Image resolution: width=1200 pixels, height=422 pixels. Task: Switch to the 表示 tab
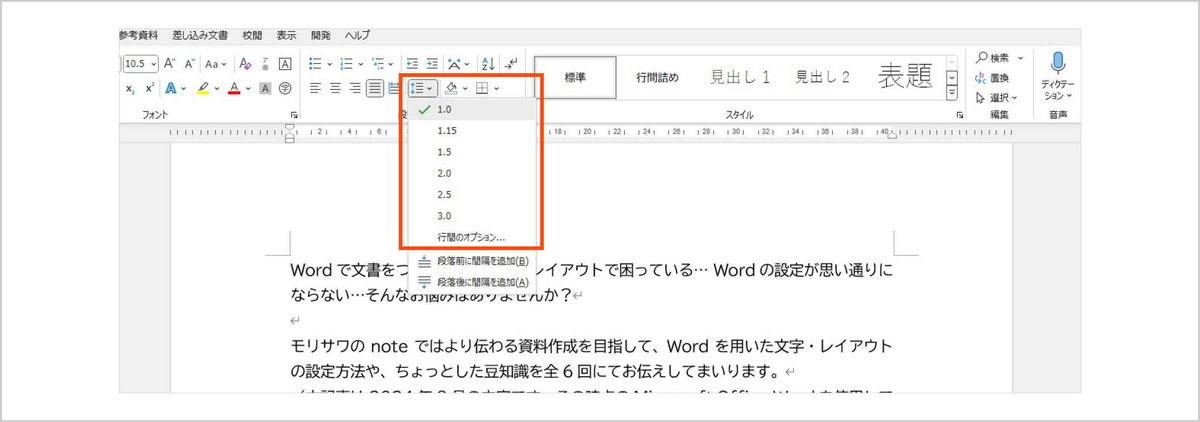coord(287,35)
